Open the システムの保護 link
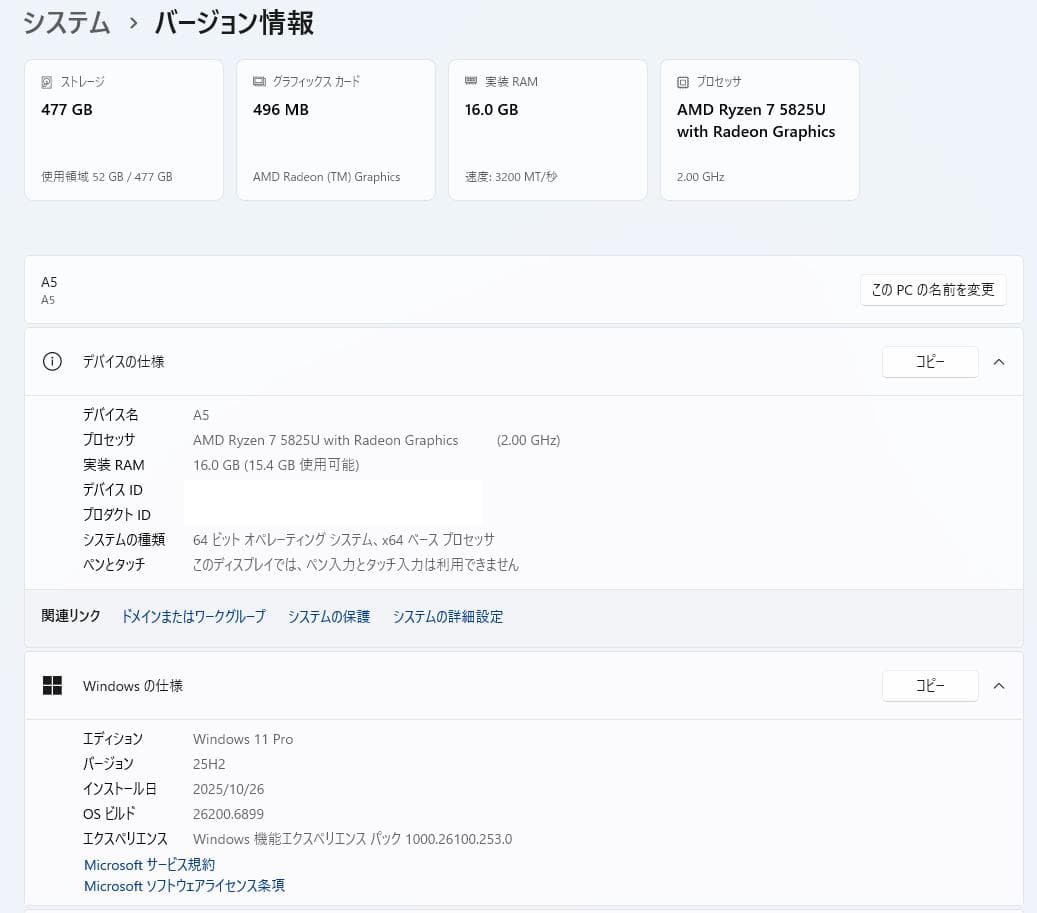Image resolution: width=1037 pixels, height=913 pixels. 328,616
